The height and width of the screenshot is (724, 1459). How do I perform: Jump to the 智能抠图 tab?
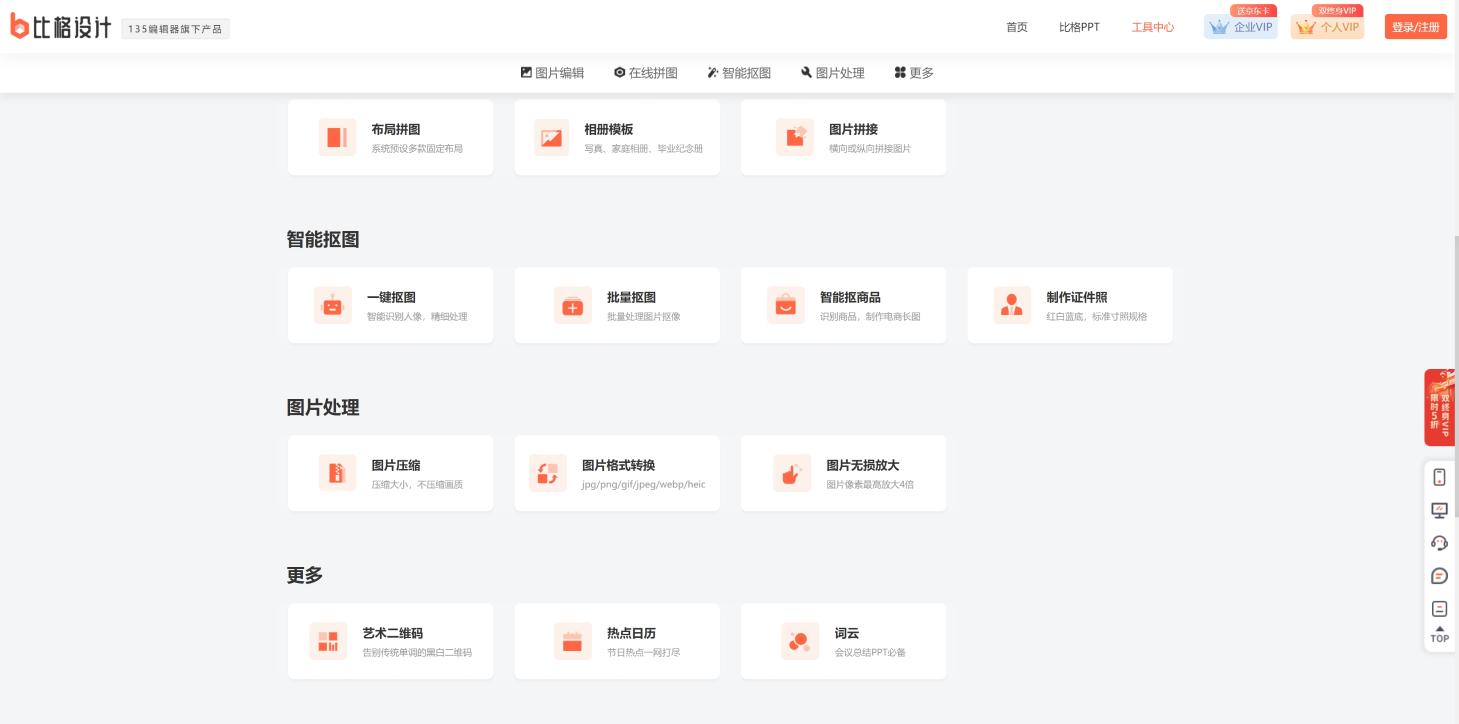pos(739,73)
